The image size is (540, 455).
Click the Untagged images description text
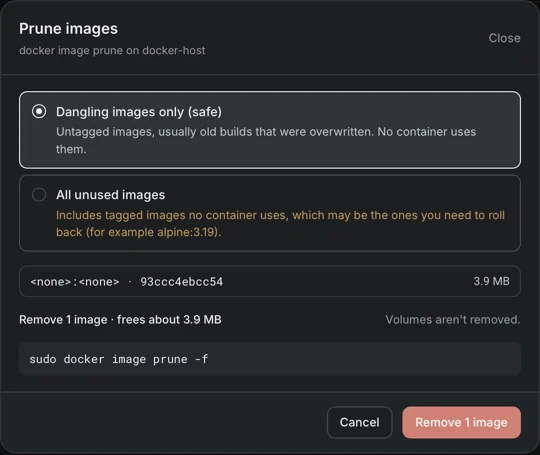click(x=266, y=141)
